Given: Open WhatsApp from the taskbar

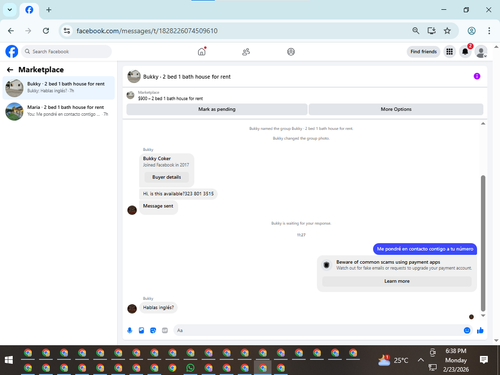Looking at the screenshot, I should click(x=190, y=368).
